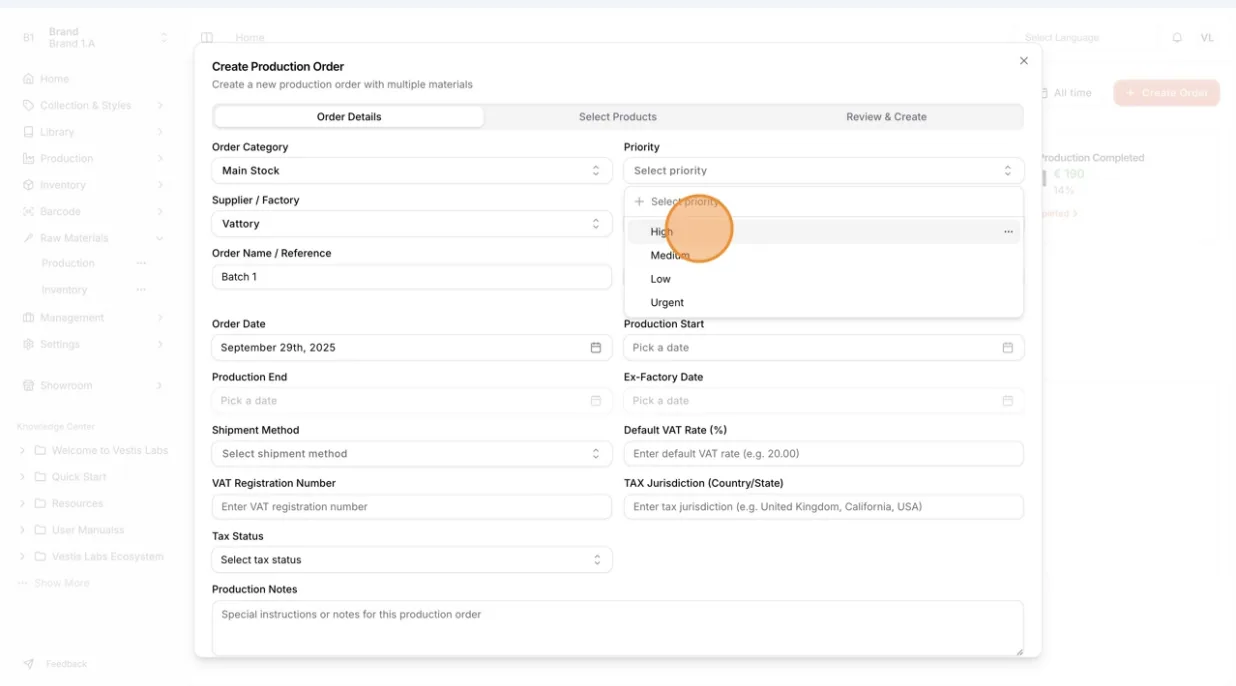This screenshot has width=1236, height=686.
Task: Pick a Production End date
Action: (412, 401)
